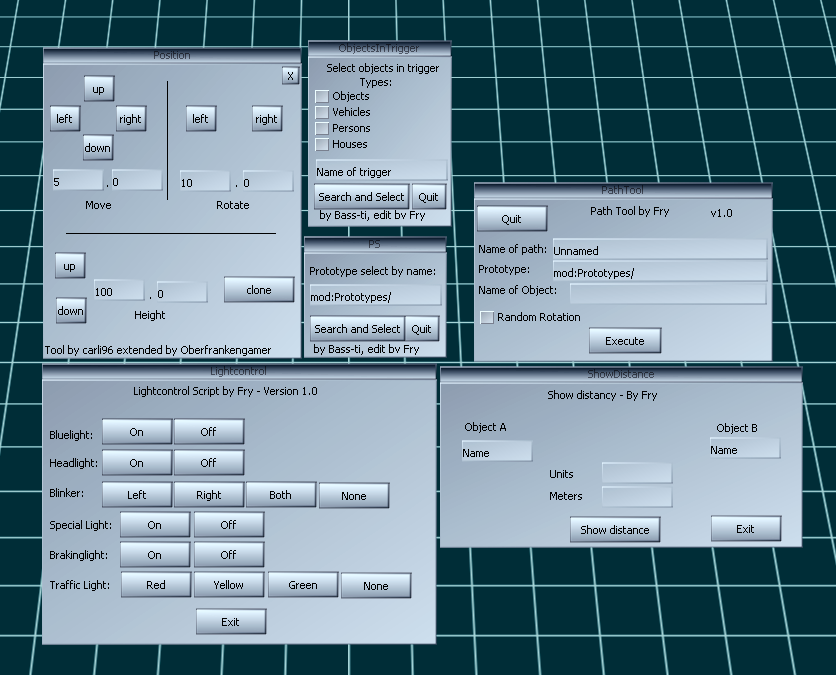Click Search and Select in the PS window
Image resolution: width=836 pixels, height=675 pixels.
[357, 329]
